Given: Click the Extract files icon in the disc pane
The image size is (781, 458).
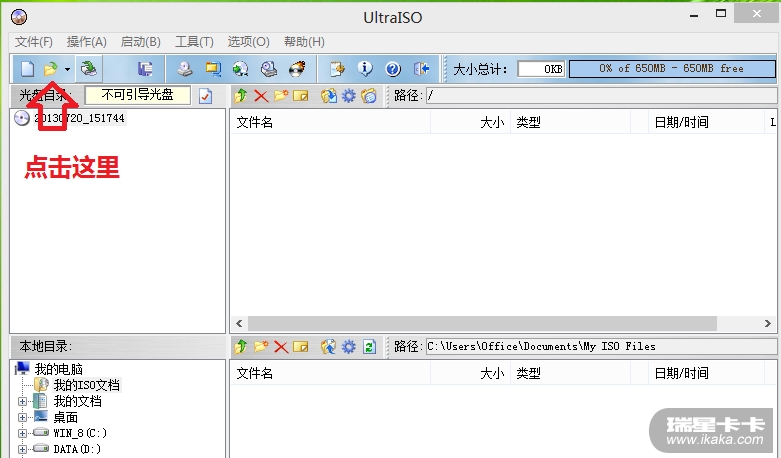Looking at the screenshot, I should 329,96.
